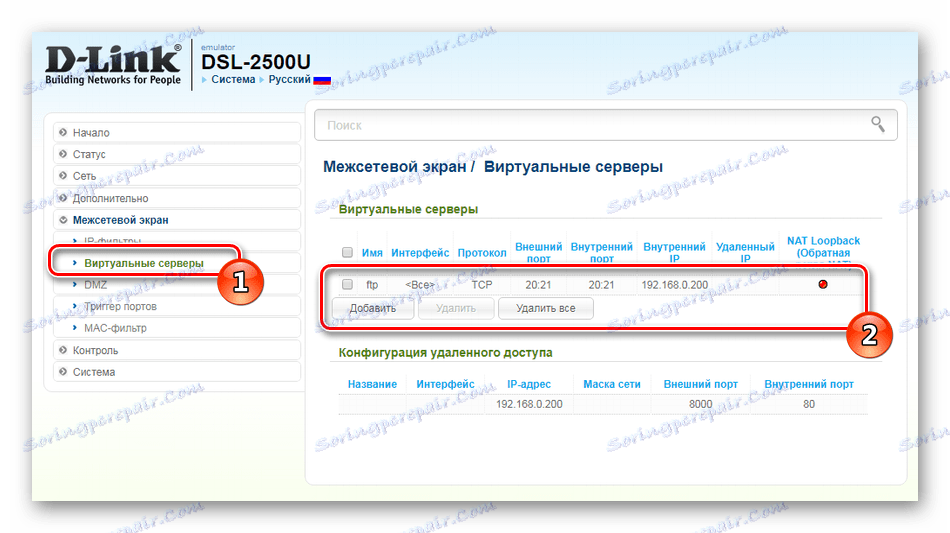Click the Удалить все button
The image size is (950, 533).
(x=545, y=308)
